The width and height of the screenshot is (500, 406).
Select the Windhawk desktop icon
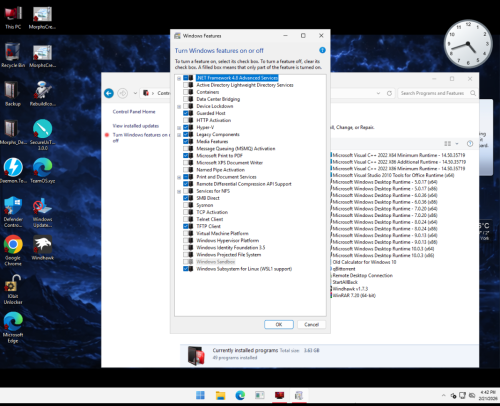[x=42, y=248]
